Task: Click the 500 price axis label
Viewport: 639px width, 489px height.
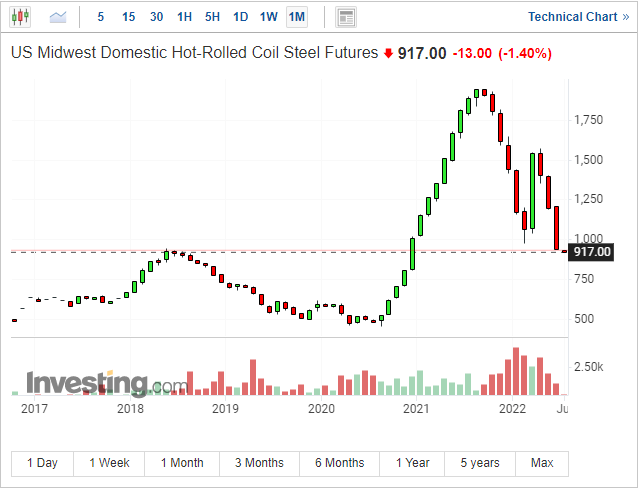Action: [x=584, y=319]
